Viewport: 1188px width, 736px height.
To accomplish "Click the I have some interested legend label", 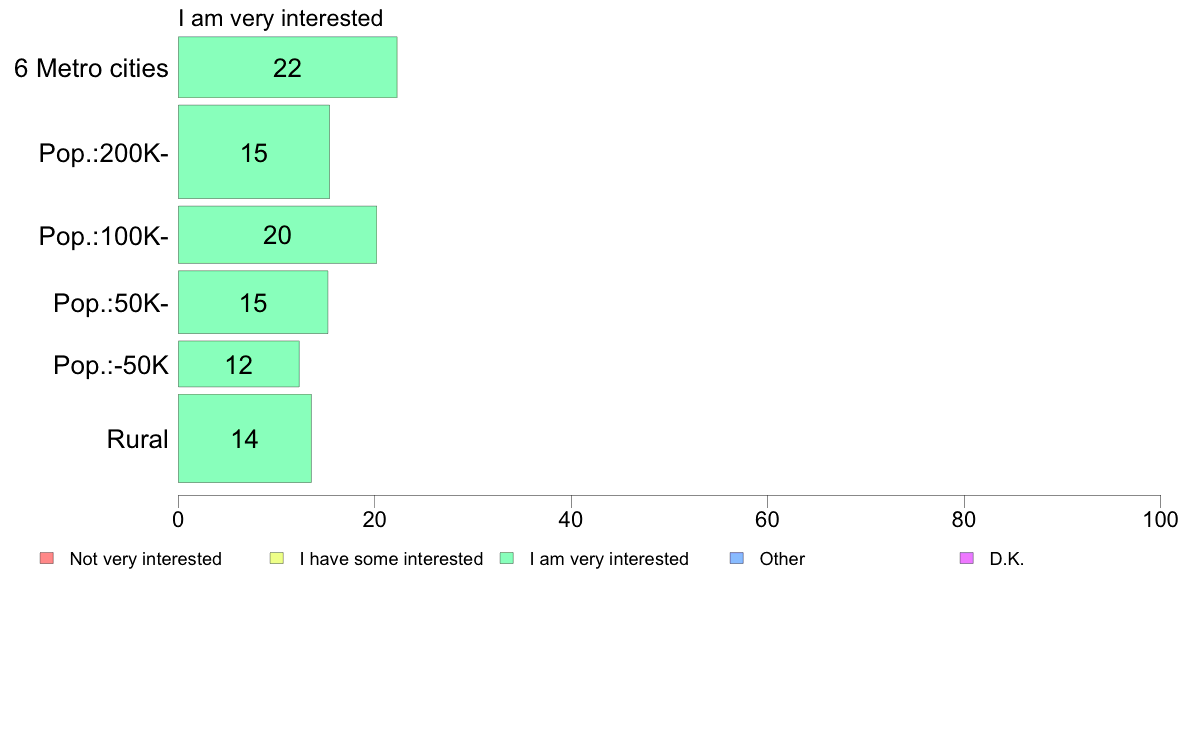I will [391, 559].
